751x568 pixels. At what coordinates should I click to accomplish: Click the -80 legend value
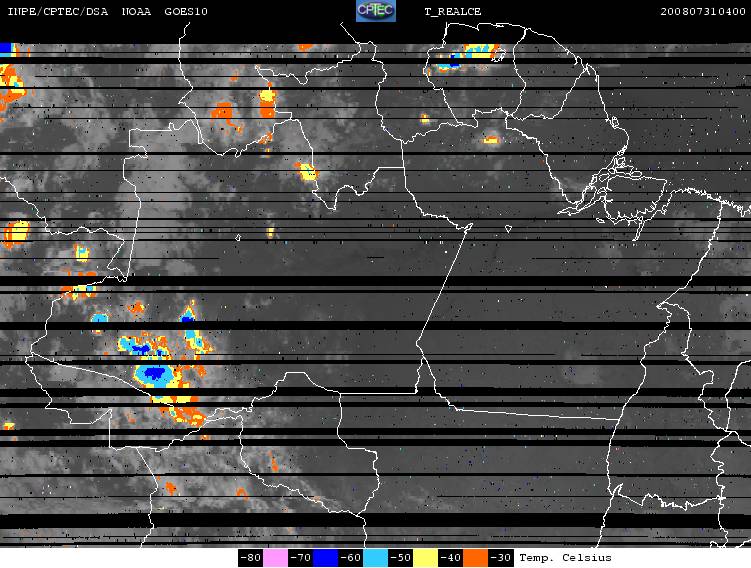pyautogui.click(x=250, y=558)
